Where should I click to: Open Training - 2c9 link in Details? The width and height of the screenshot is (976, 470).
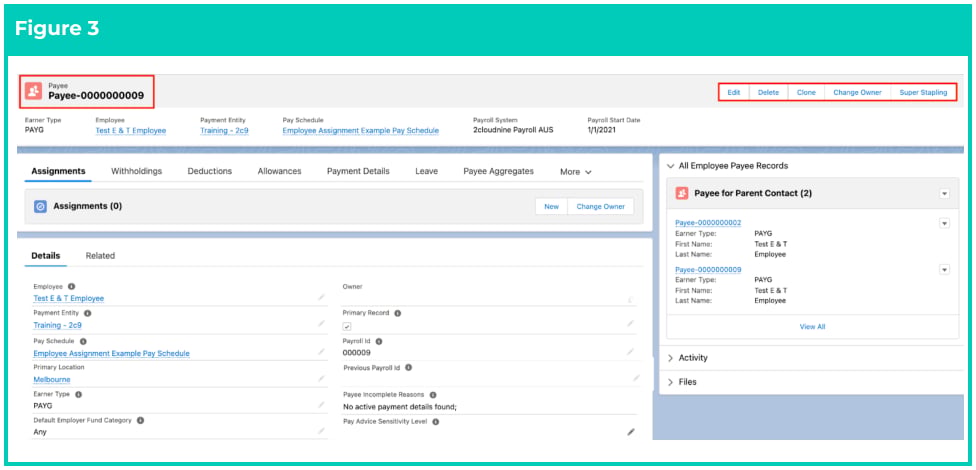57,326
